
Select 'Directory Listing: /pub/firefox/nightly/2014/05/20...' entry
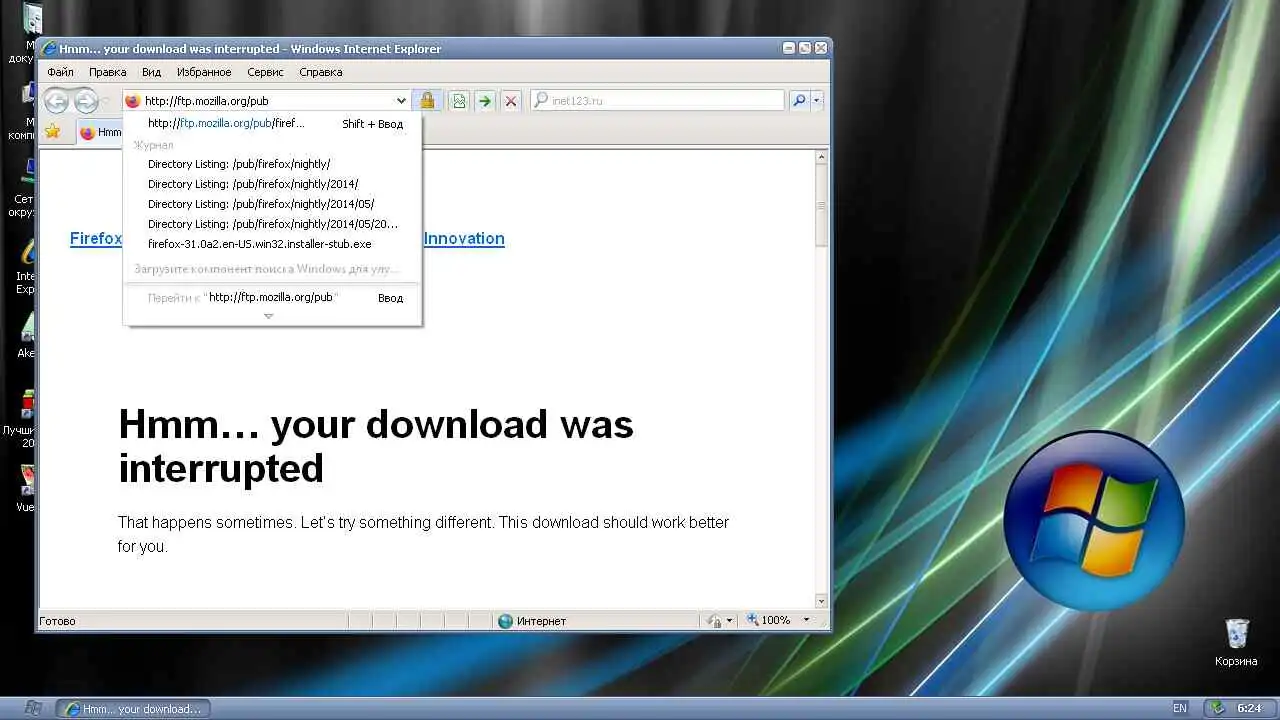[x=272, y=224]
